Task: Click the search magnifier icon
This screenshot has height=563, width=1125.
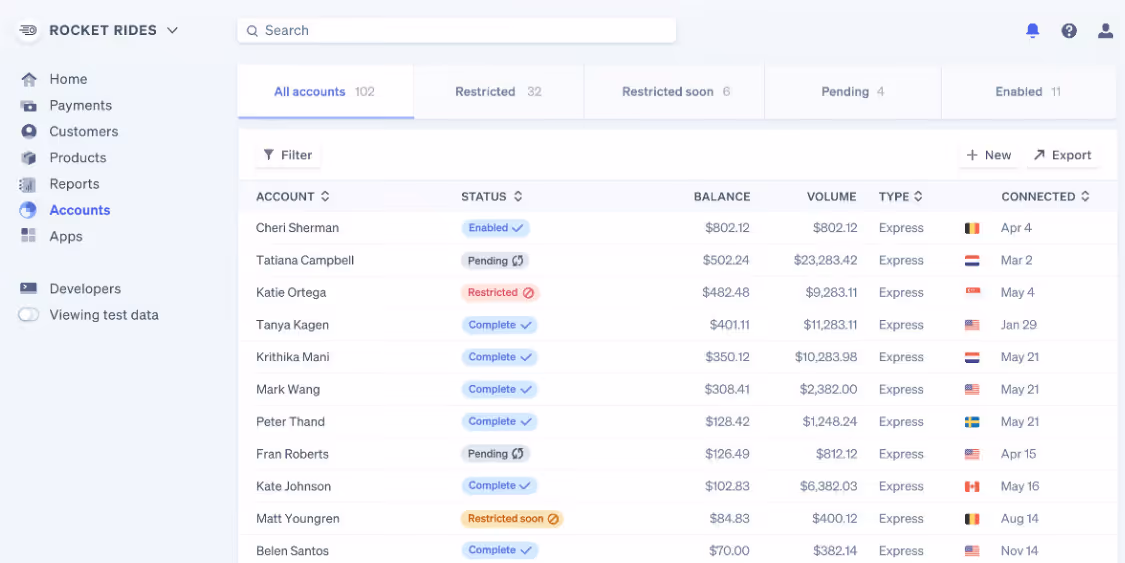Action: click(x=252, y=31)
